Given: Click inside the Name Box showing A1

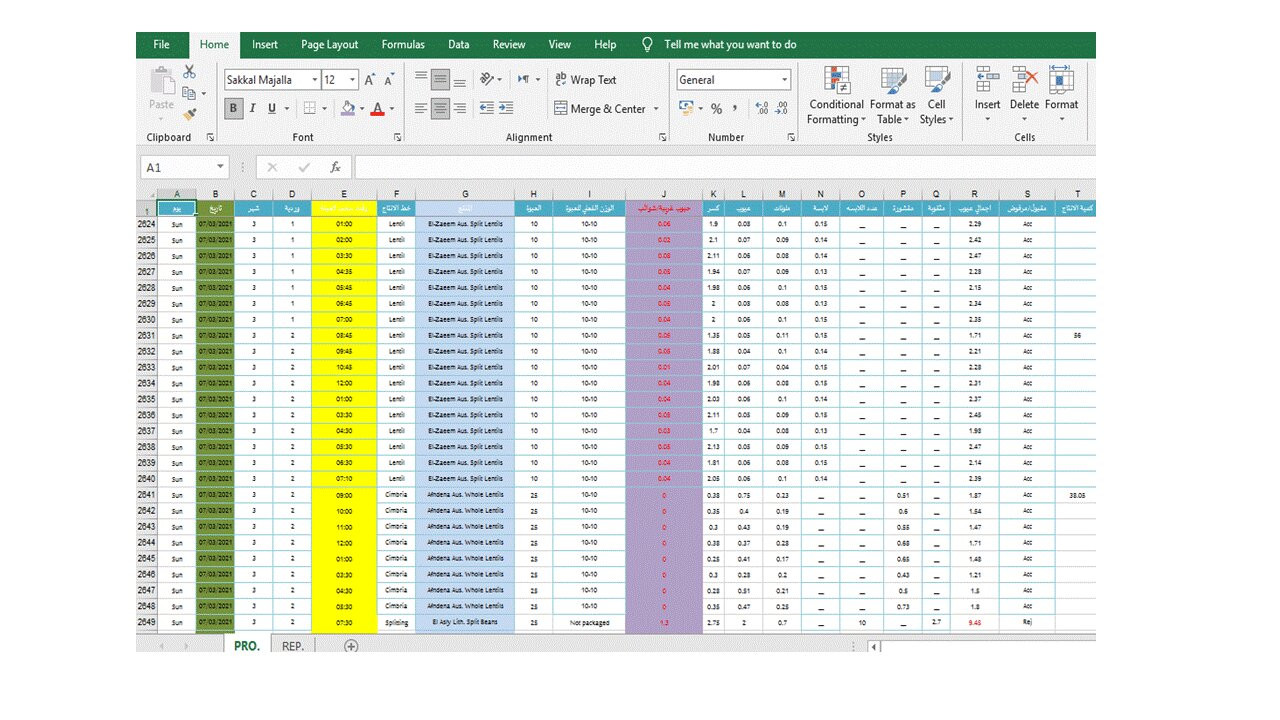Looking at the screenshot, I should [x=177, y=167].
